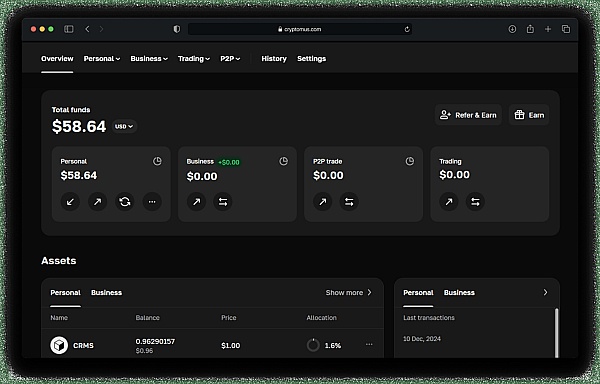Click the CRMS coin icon
Screen dimensions: 600x384
coord(59,345)
